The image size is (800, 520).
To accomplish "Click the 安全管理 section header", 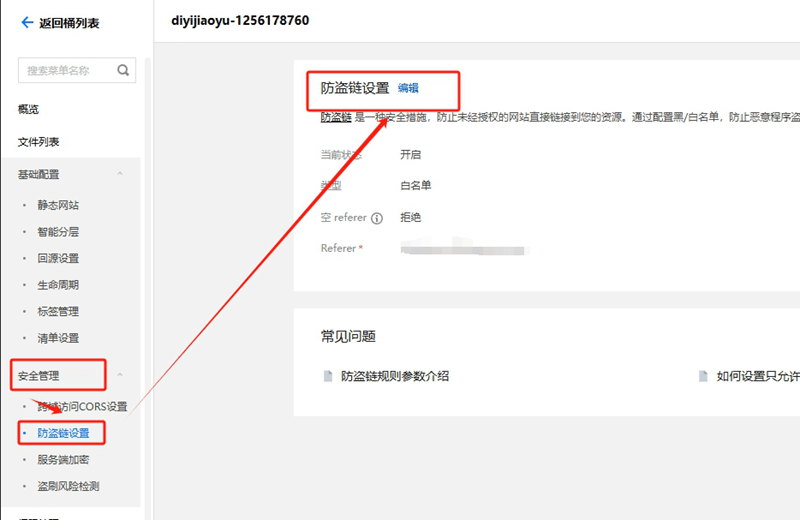I will click(39, 376).
